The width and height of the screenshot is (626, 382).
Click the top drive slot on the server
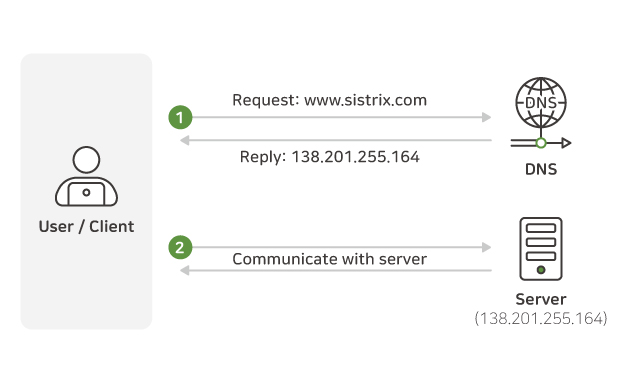click(541, 228)
